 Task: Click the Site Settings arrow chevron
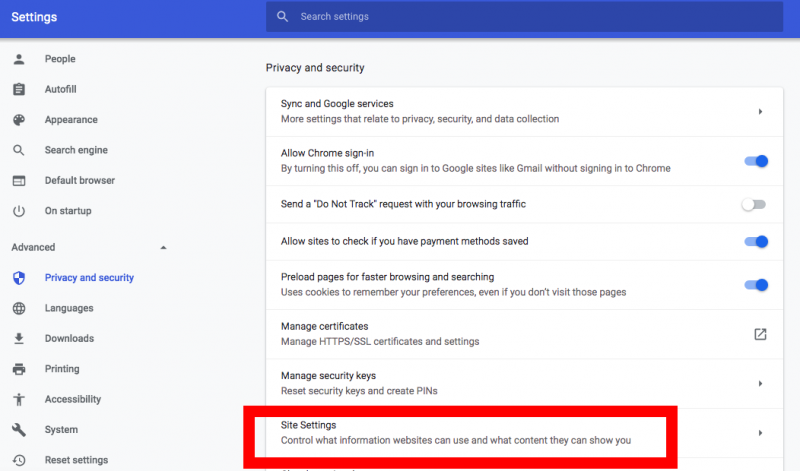(x=760, y=433)
